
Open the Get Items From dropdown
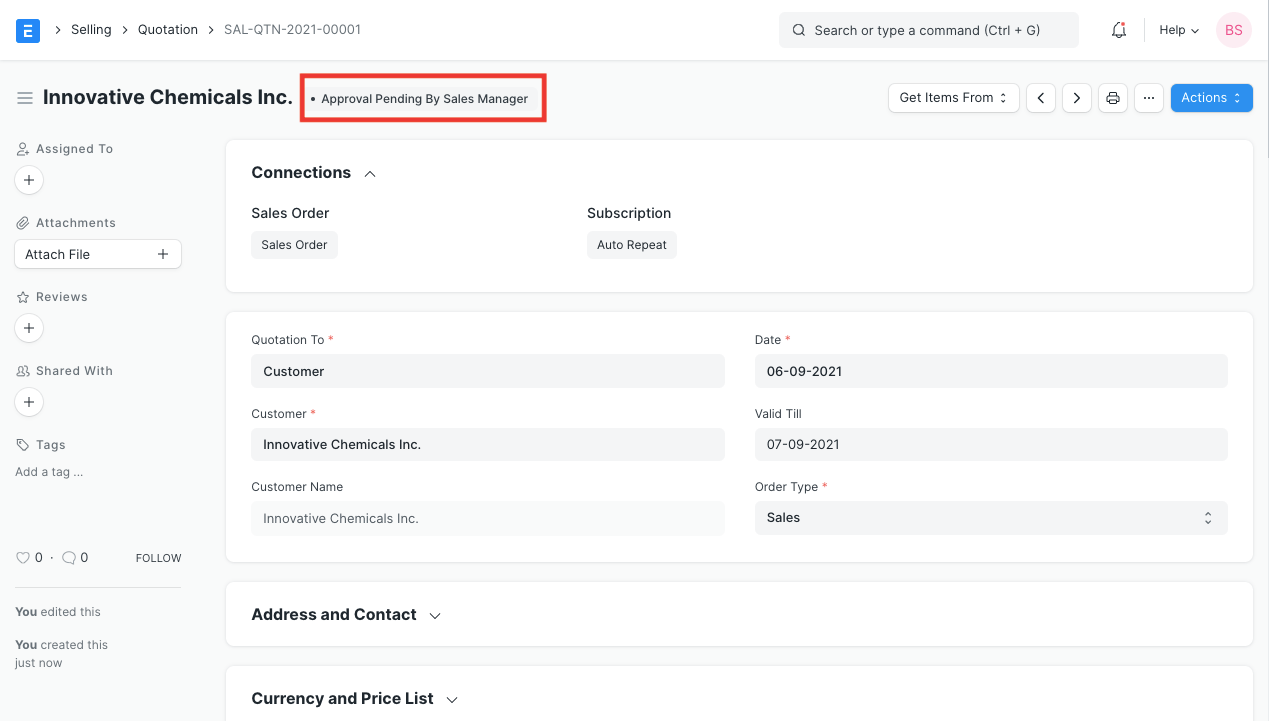pyautogui.click(x=953, y=97)
